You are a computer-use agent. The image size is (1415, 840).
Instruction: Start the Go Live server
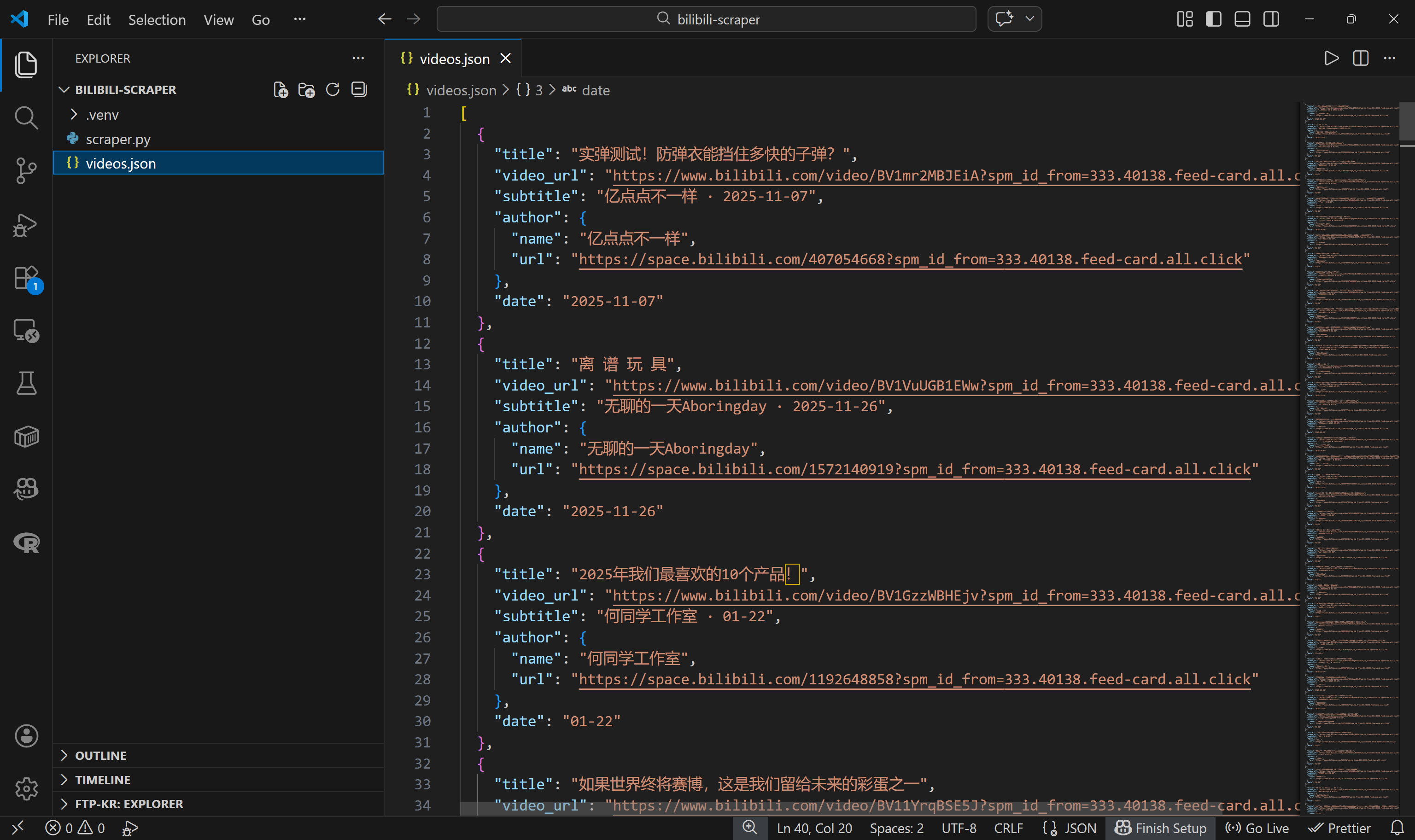[1257, 828]
